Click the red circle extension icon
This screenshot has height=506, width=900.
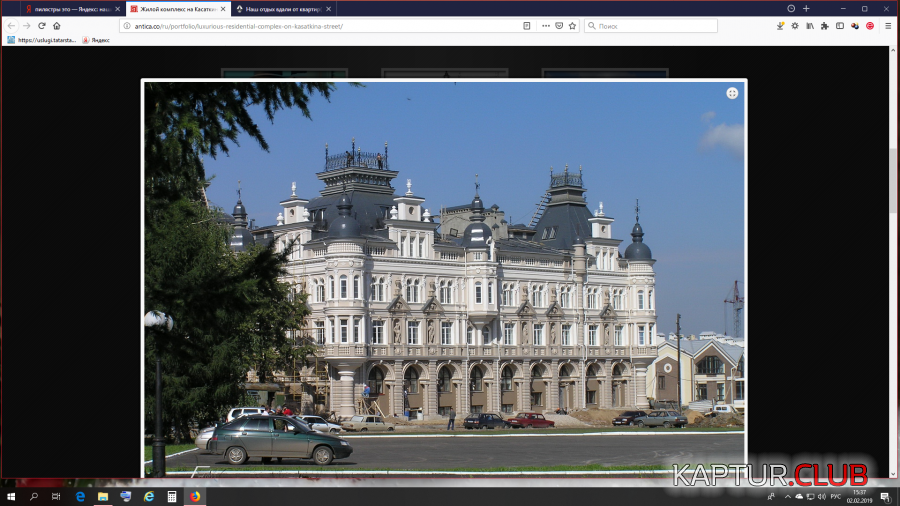(870, 26)
